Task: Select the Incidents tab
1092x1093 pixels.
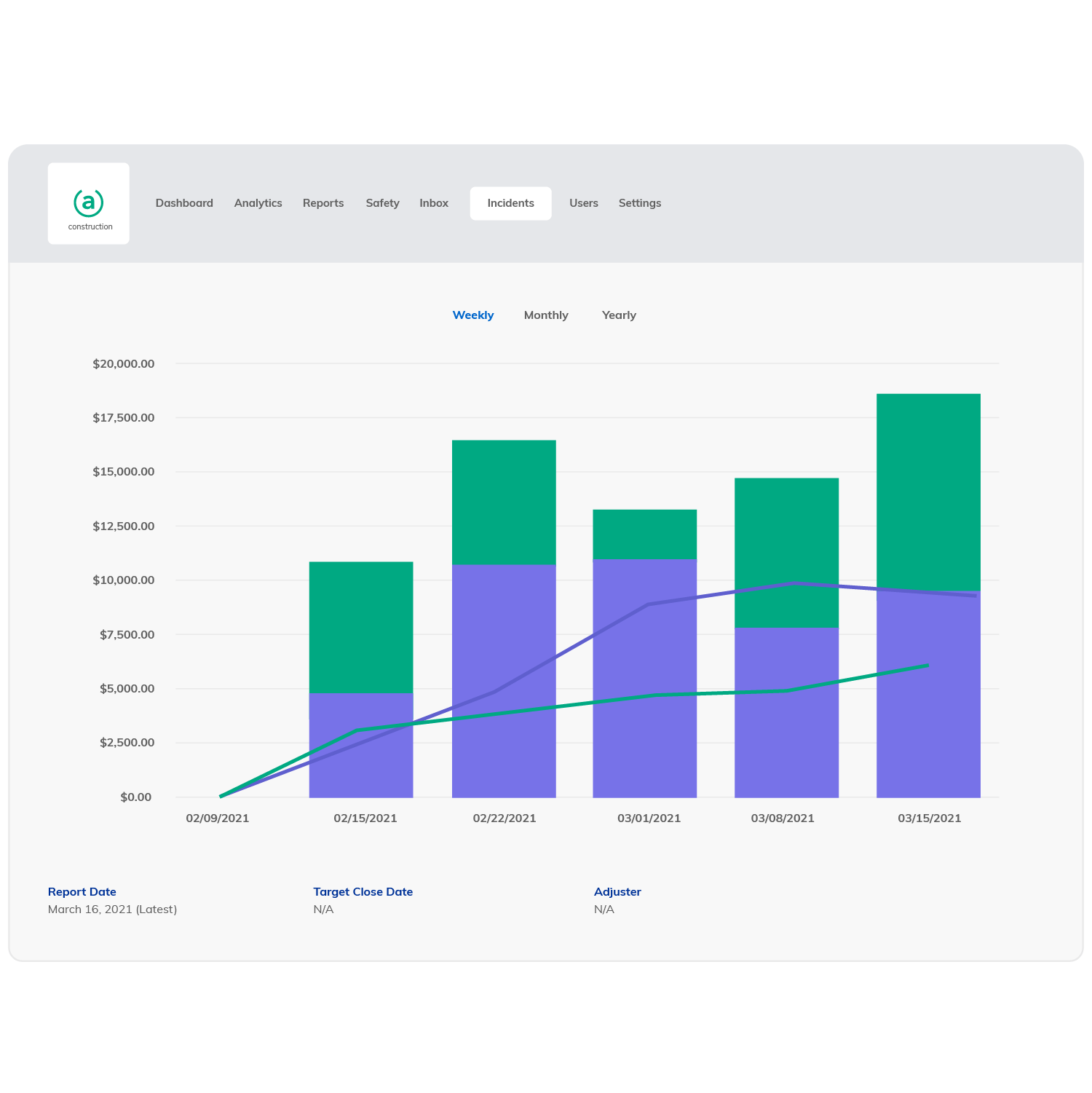Action: tap(510, 203)
